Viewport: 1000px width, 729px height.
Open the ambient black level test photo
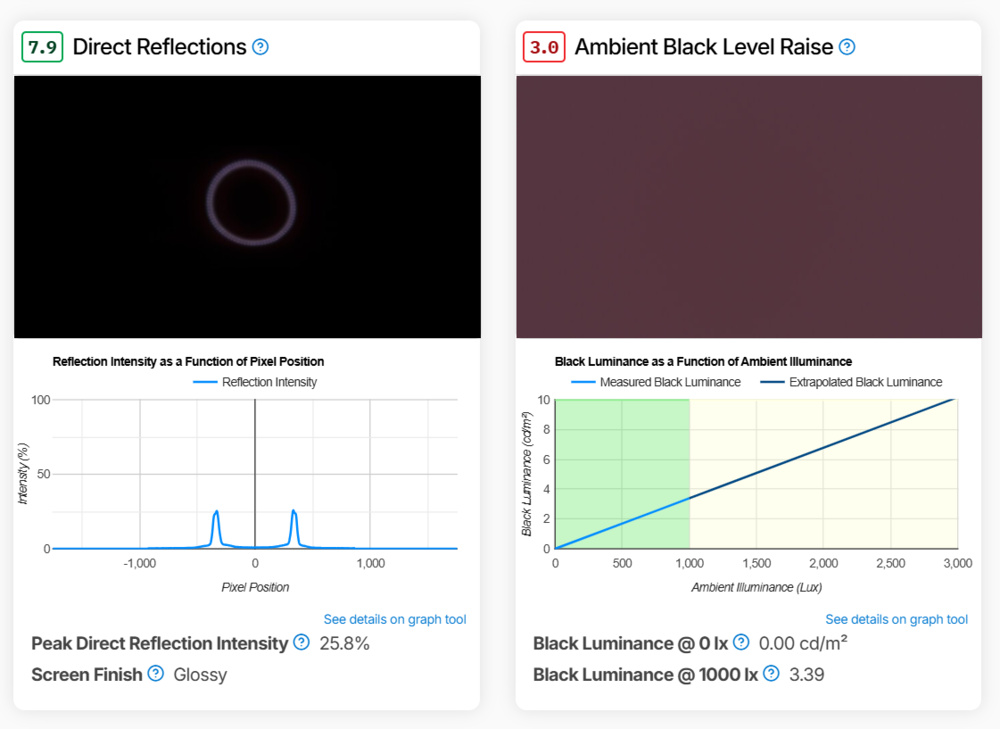tap(748, 207)
